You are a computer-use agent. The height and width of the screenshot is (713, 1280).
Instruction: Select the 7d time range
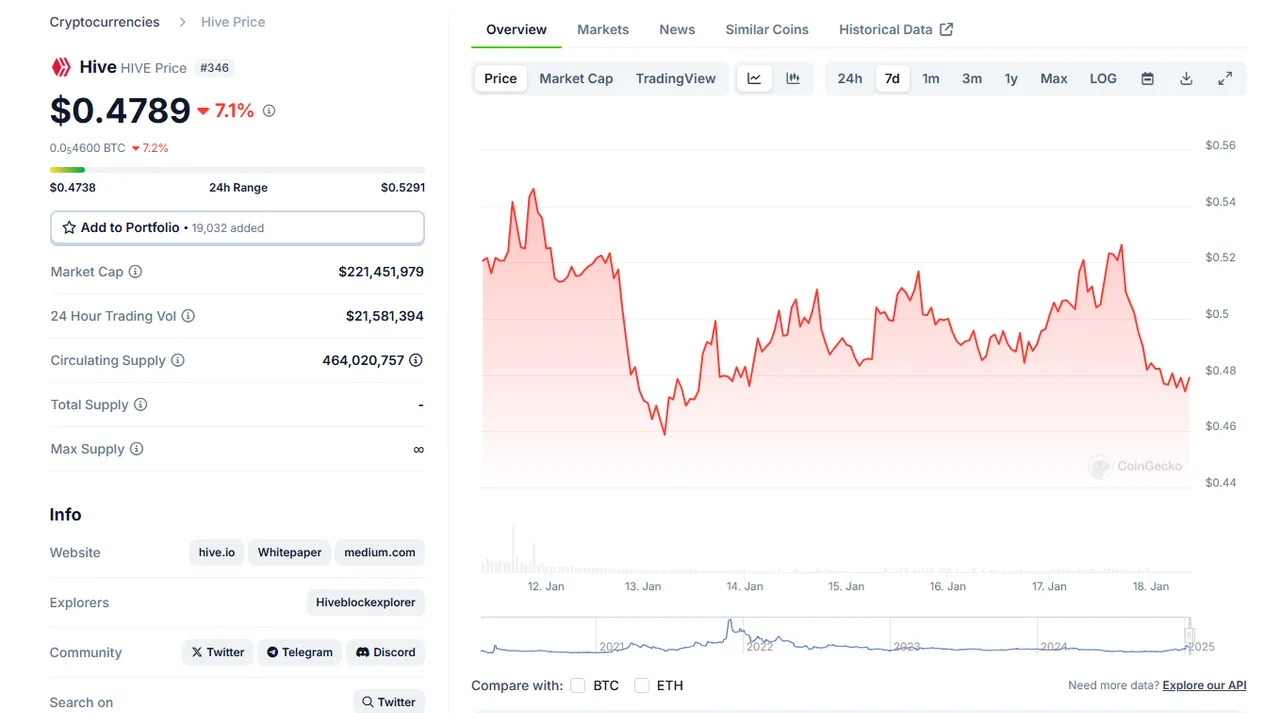click(892, 79)
